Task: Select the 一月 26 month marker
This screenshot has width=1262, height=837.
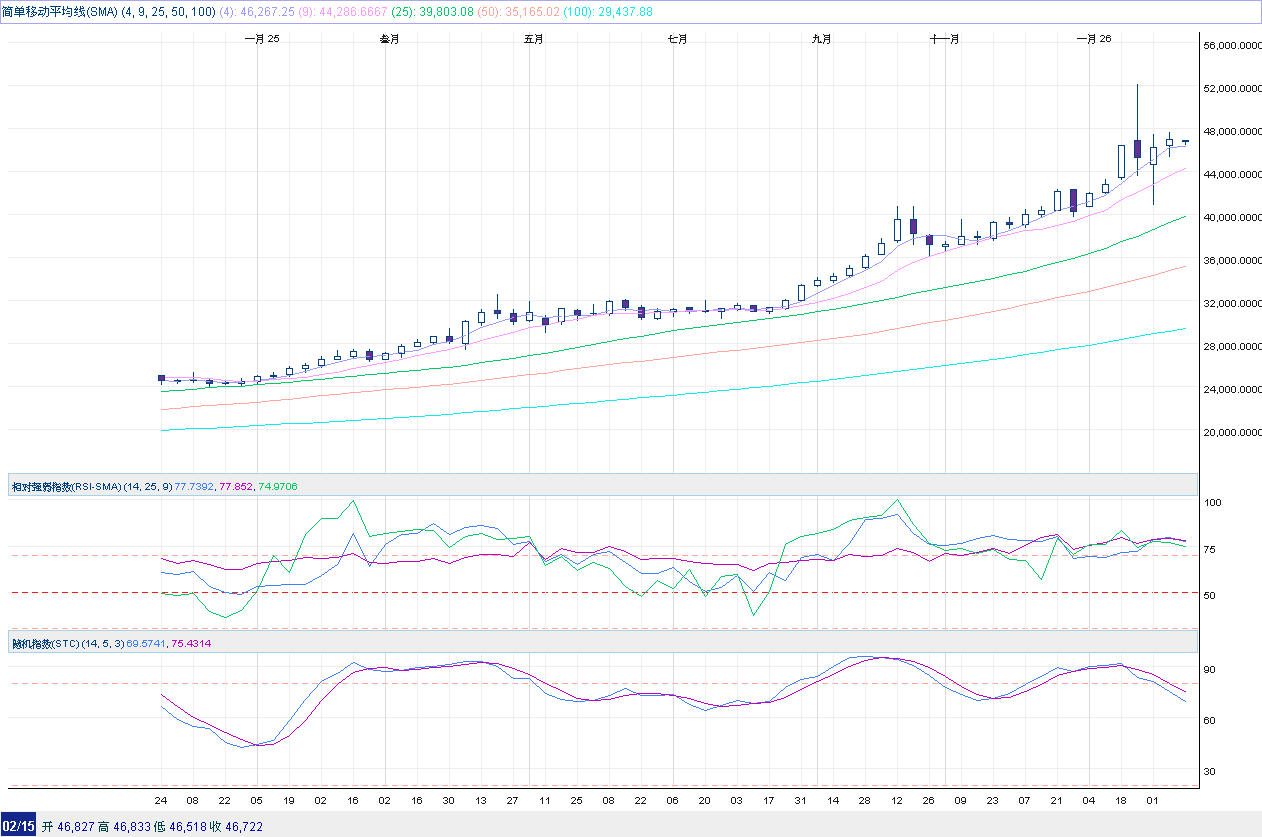Action: [x=1093, y=39]
